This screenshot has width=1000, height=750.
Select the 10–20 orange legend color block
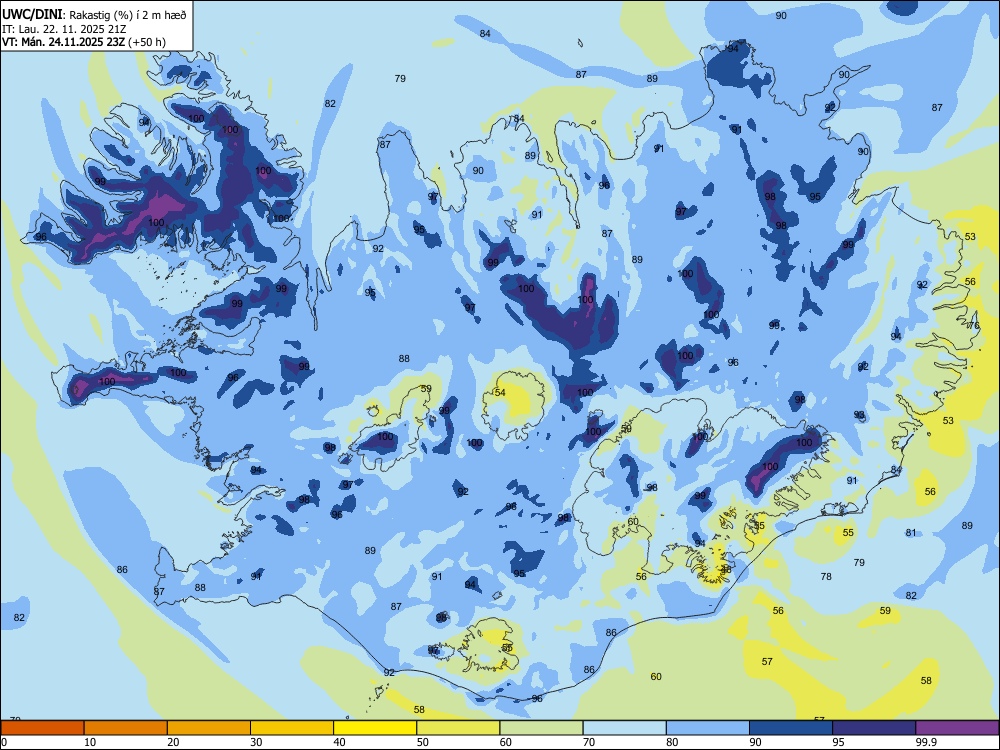126,728
